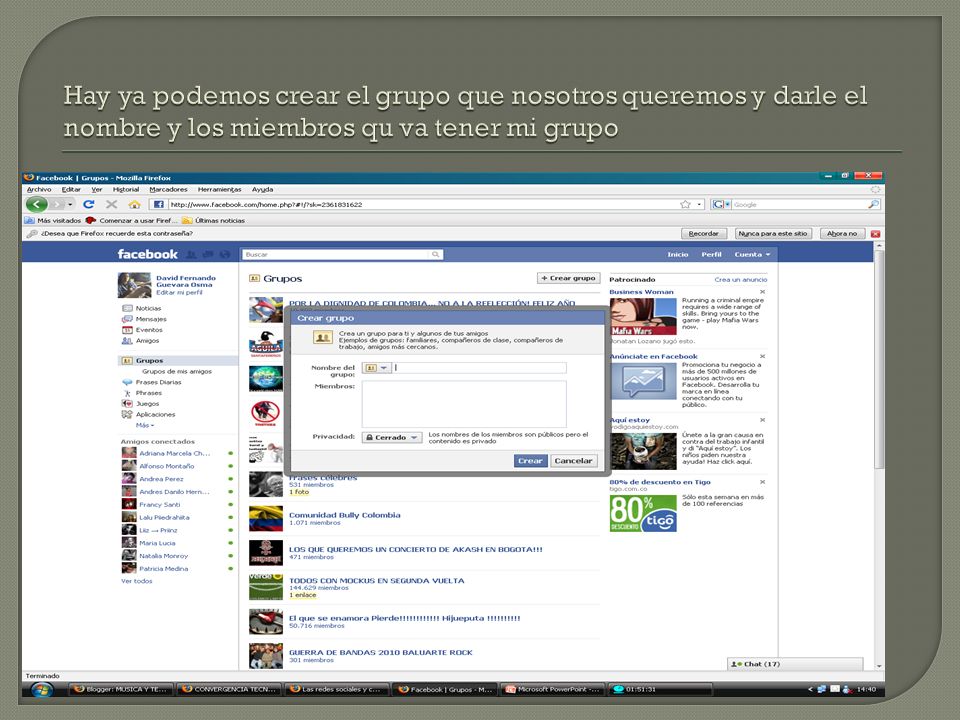Screen dimensions: 960x720
Task: Open CONVERGENCIA TECN... taskbar button
Action: 228,689
